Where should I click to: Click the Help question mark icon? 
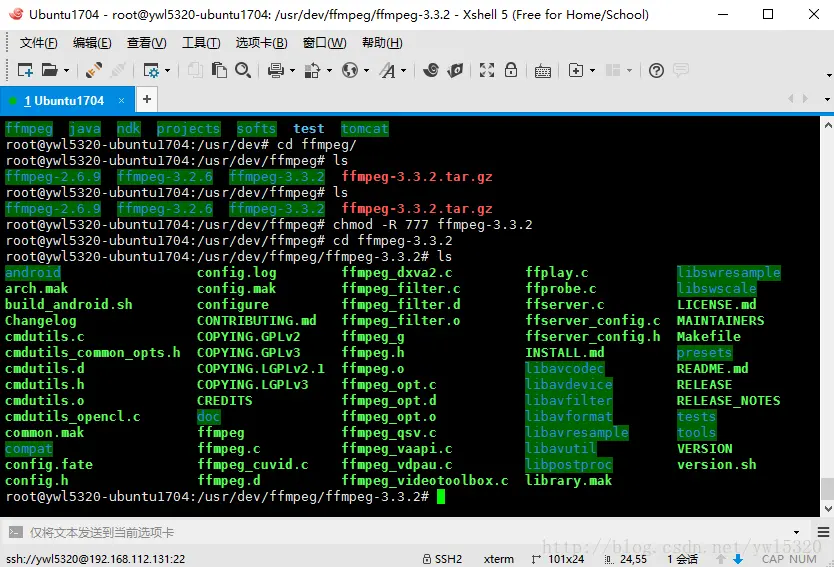656,70
